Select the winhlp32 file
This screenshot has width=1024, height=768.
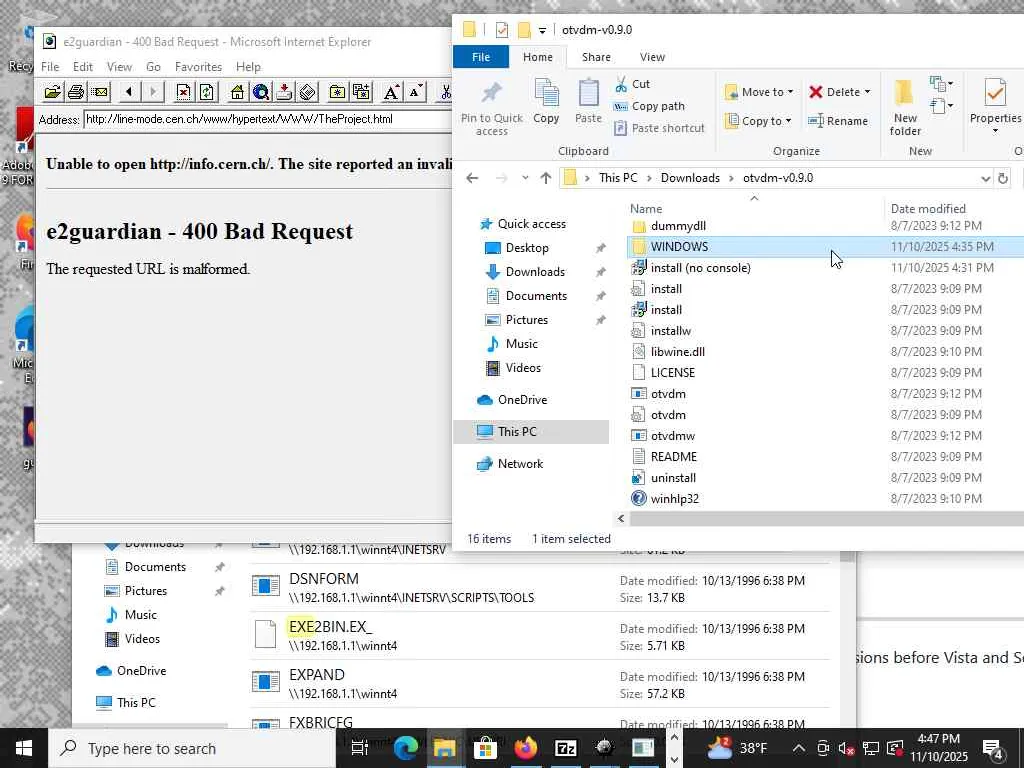(x=674, y=499)
